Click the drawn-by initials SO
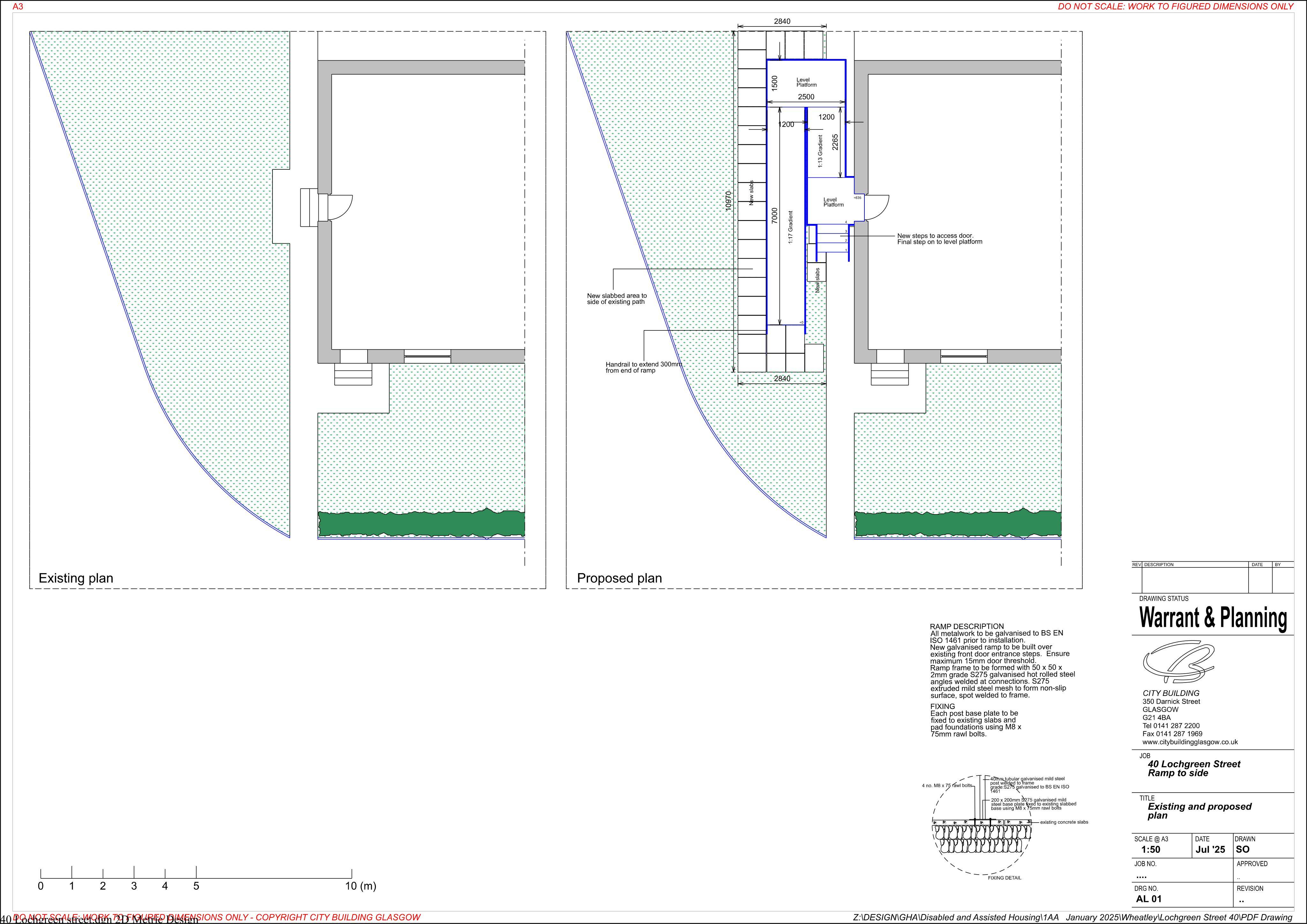This screenshot has height=924, width=1307. pyautogui.click(x=1243, y=849)
